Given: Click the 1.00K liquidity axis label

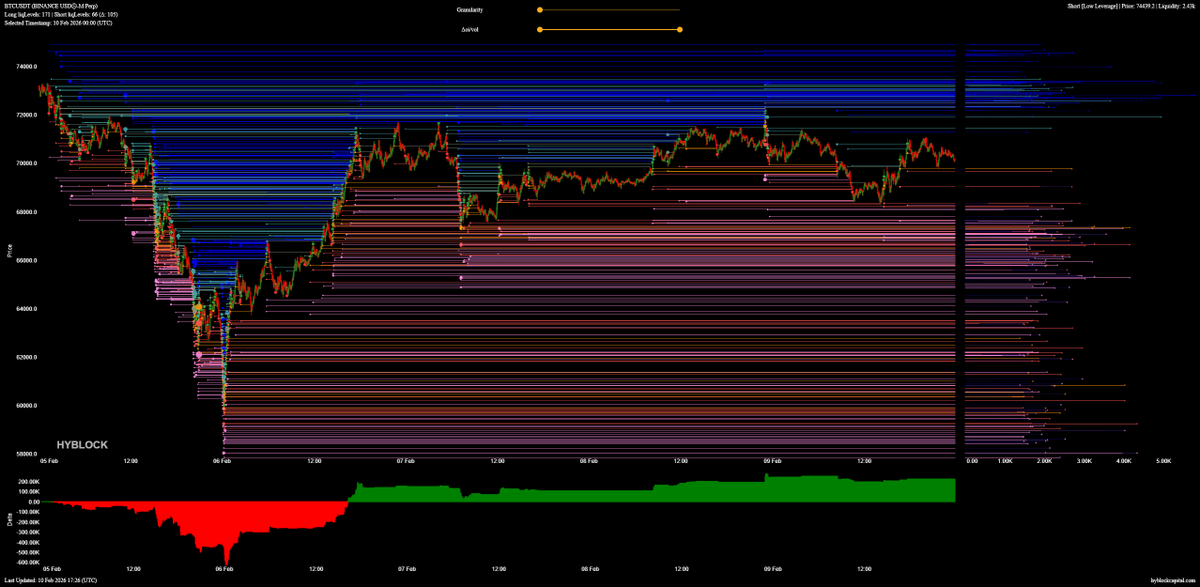Looking at the screenshot, I should pyautogui.click(x=1006, y=462).
